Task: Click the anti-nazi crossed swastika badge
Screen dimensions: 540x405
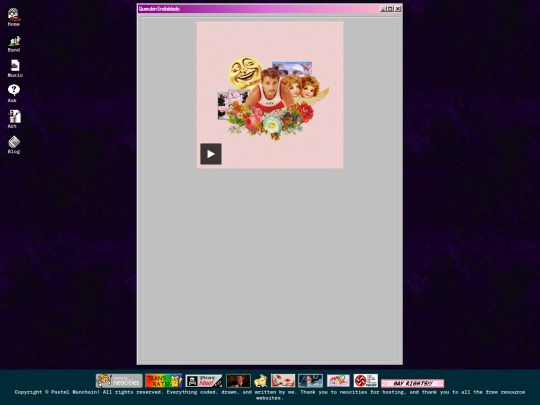Action: (x=366, y=381)
